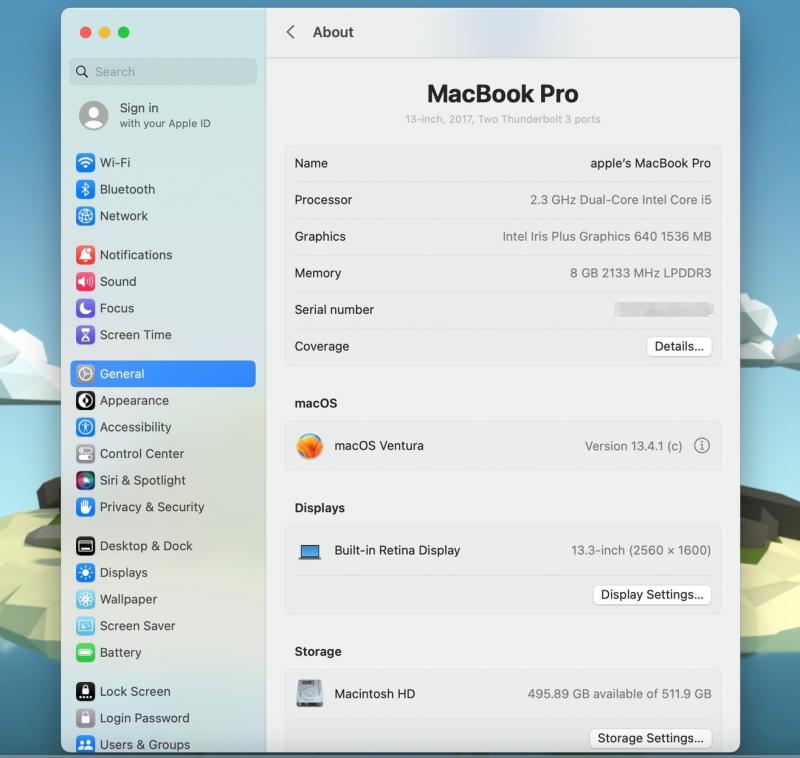This screenshot has height=758, width=800.
Task: Select Control Center in sidebar
Action: pyautogui.click(x=141, y=454)
